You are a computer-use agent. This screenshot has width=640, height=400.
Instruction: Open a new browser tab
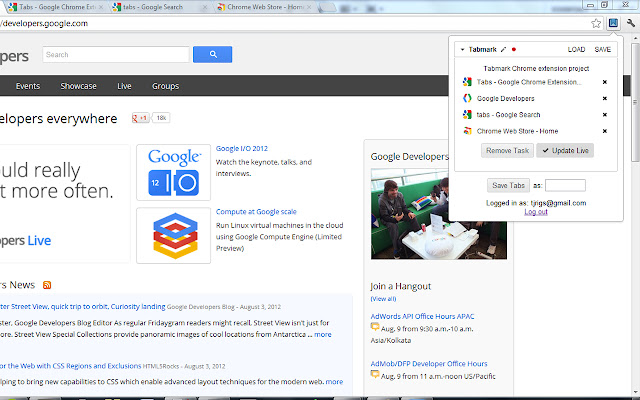coord(327,7)
